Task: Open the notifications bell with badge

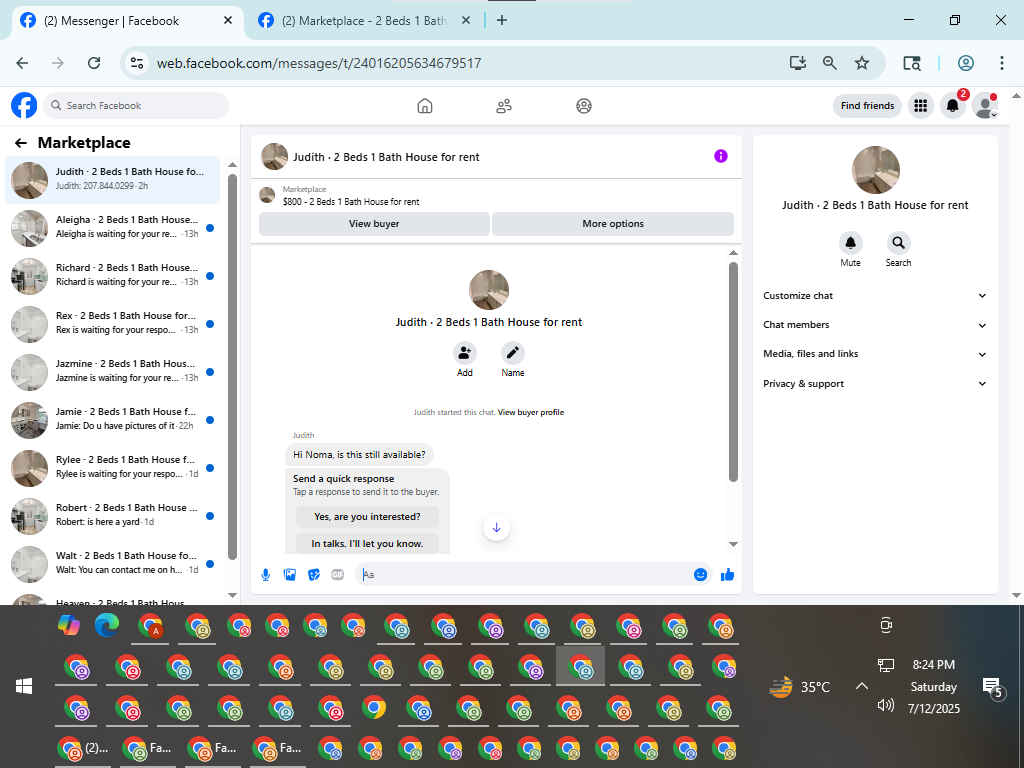Action: [x=953, y=105]
